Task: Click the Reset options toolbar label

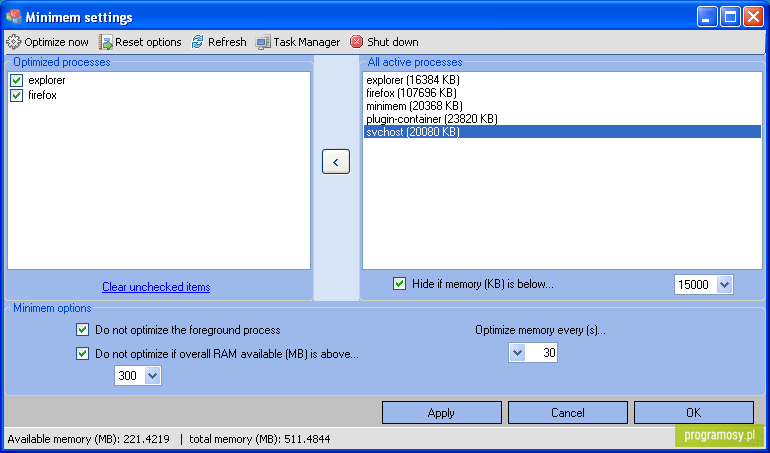Action: click(148, 42)
